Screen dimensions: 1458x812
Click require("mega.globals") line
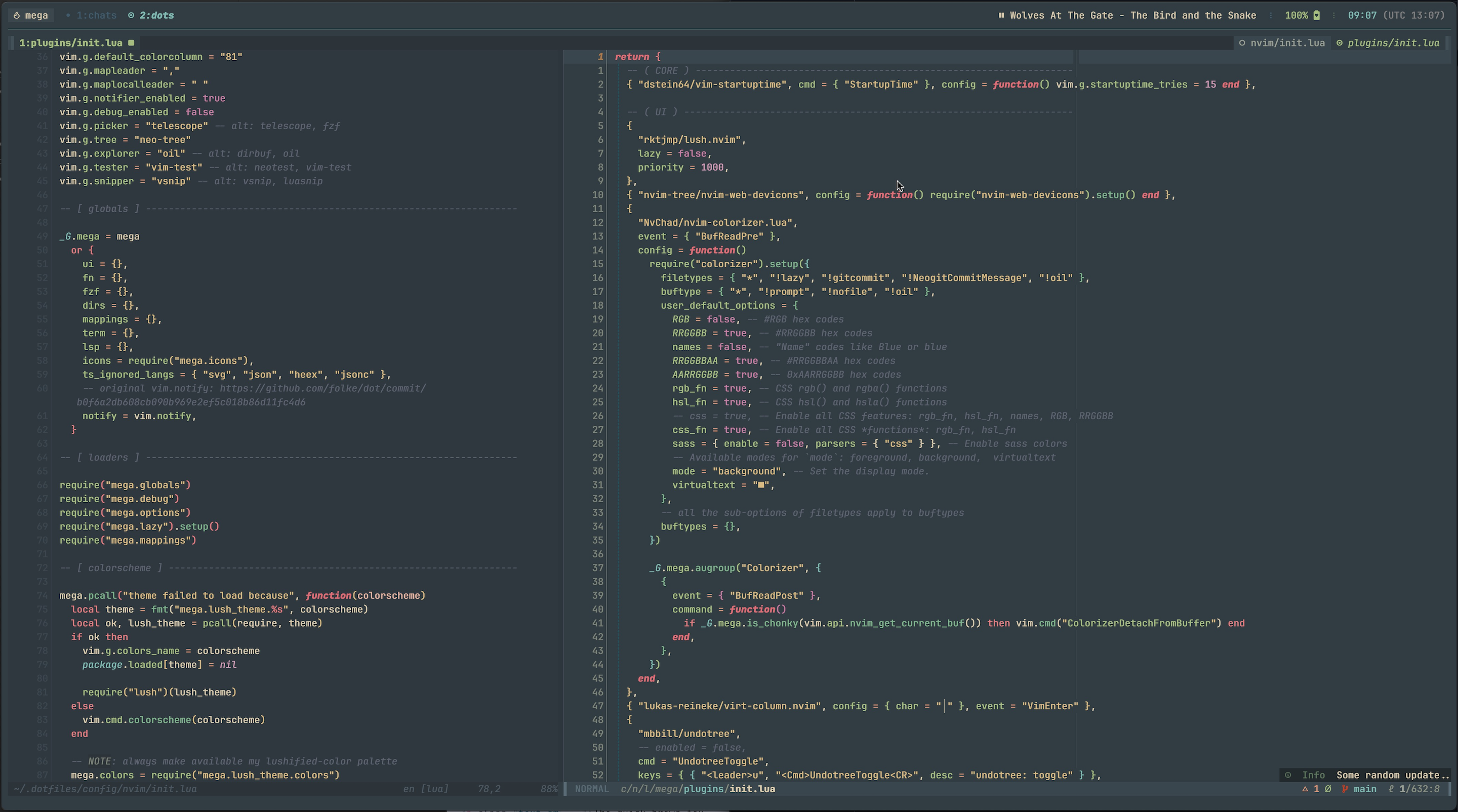tap(125, 485)
